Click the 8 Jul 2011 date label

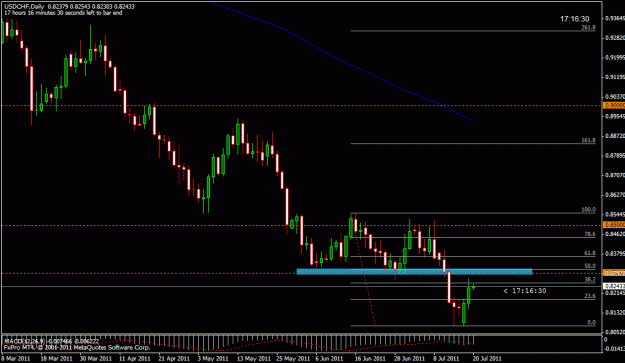[x=446, y=358]
